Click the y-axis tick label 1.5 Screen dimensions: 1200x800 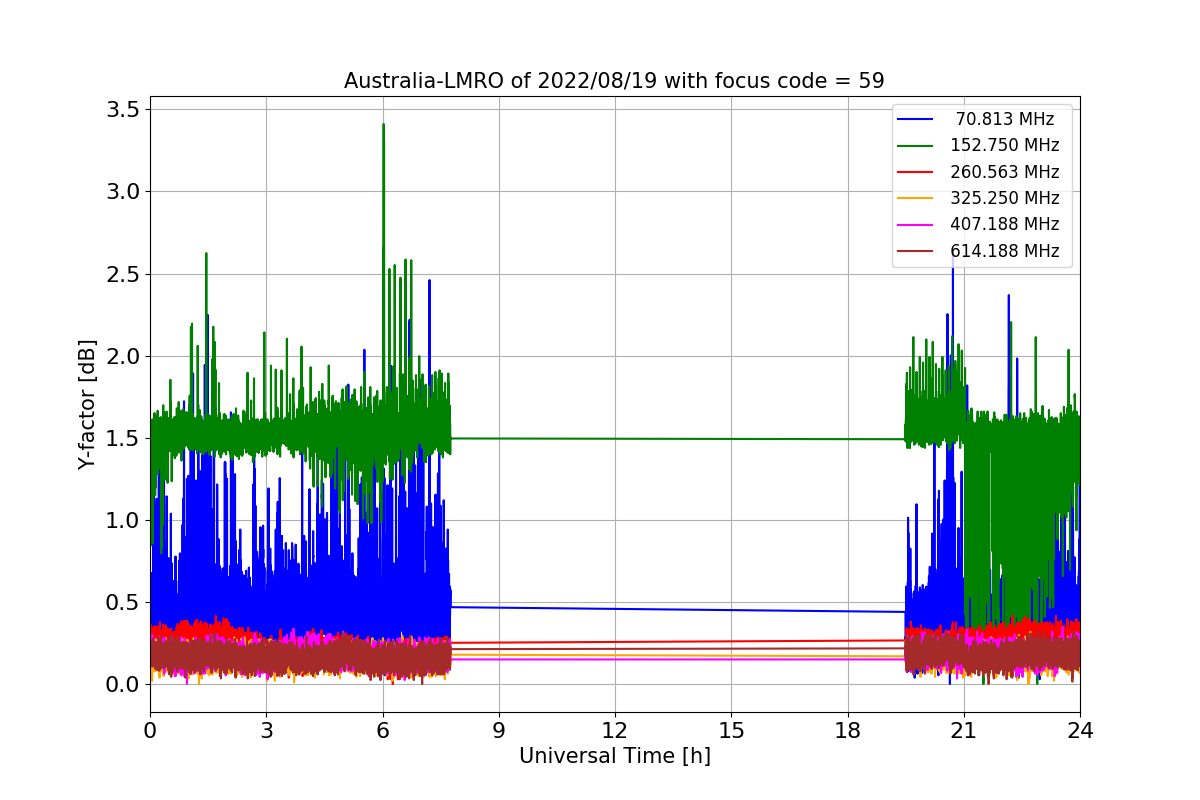tap(124, 438)
